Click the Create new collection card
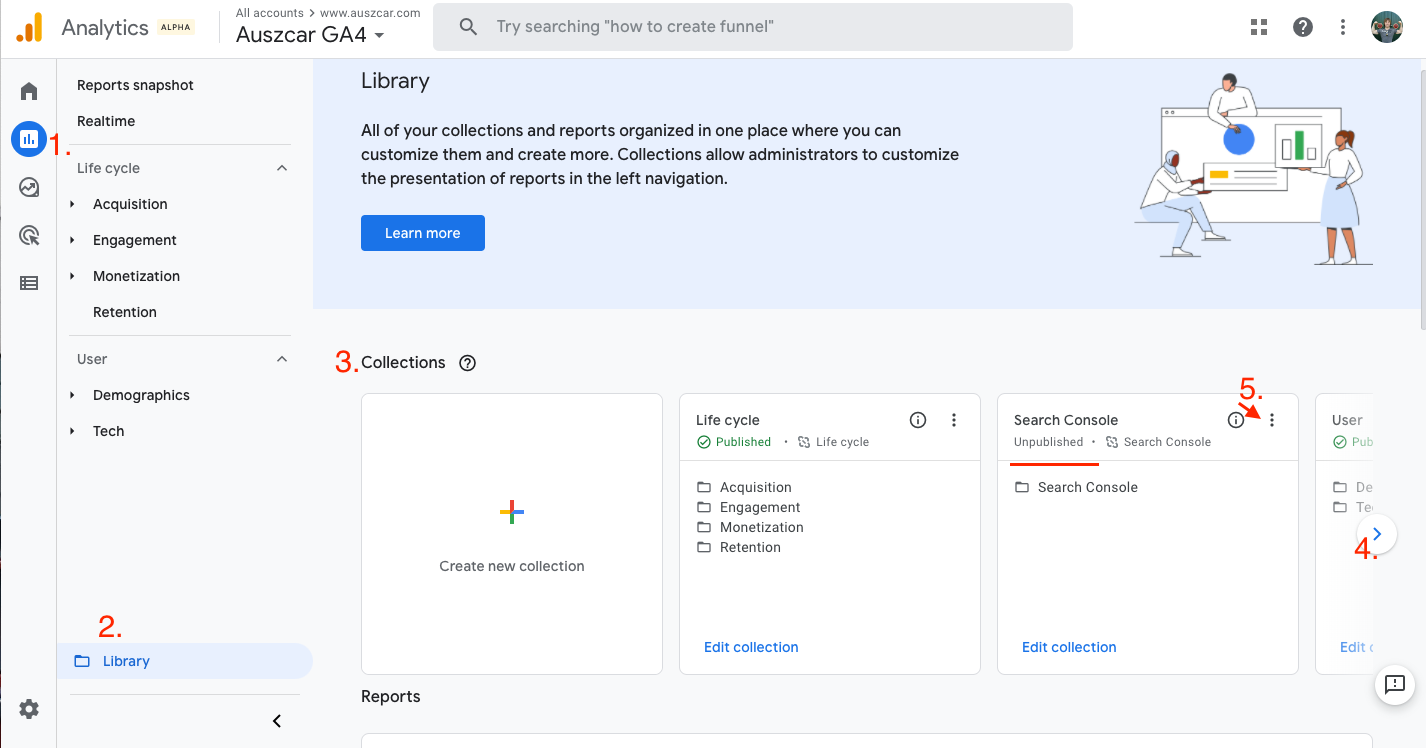Screen dimensions: 1426x748 point(512,534)
